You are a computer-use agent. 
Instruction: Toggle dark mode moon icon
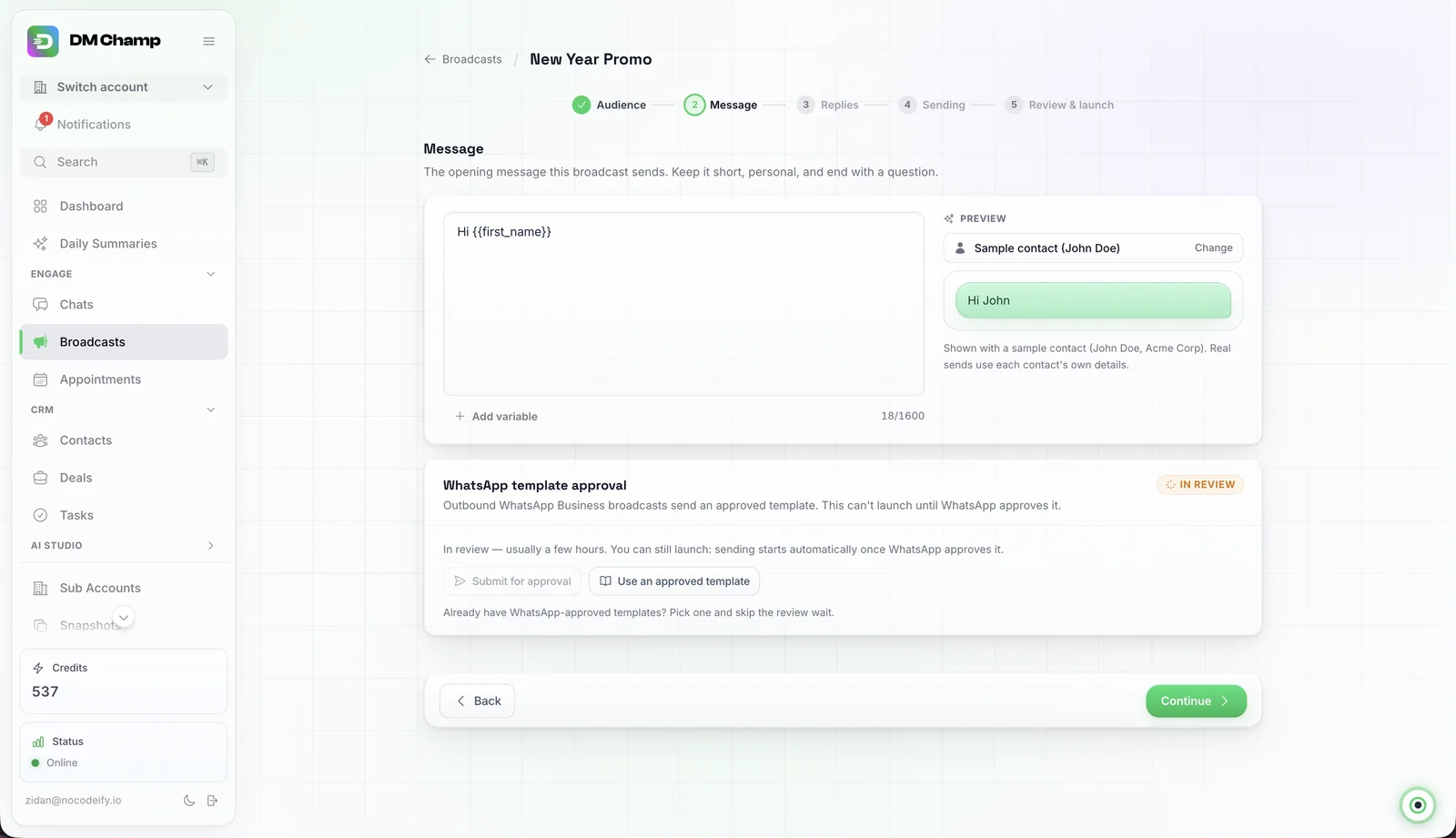click(189, 801)
